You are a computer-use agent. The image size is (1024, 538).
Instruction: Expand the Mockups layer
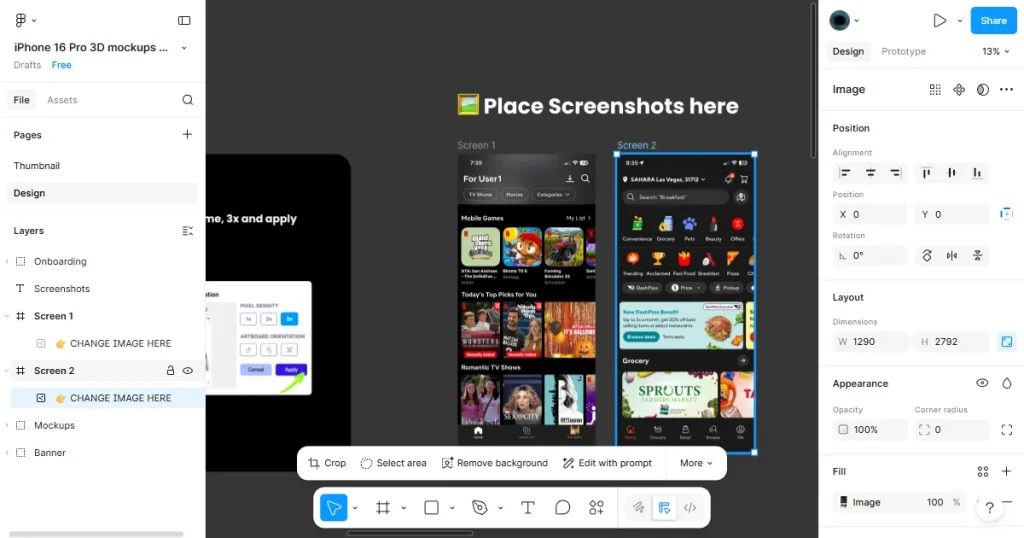tap(7, 425)
